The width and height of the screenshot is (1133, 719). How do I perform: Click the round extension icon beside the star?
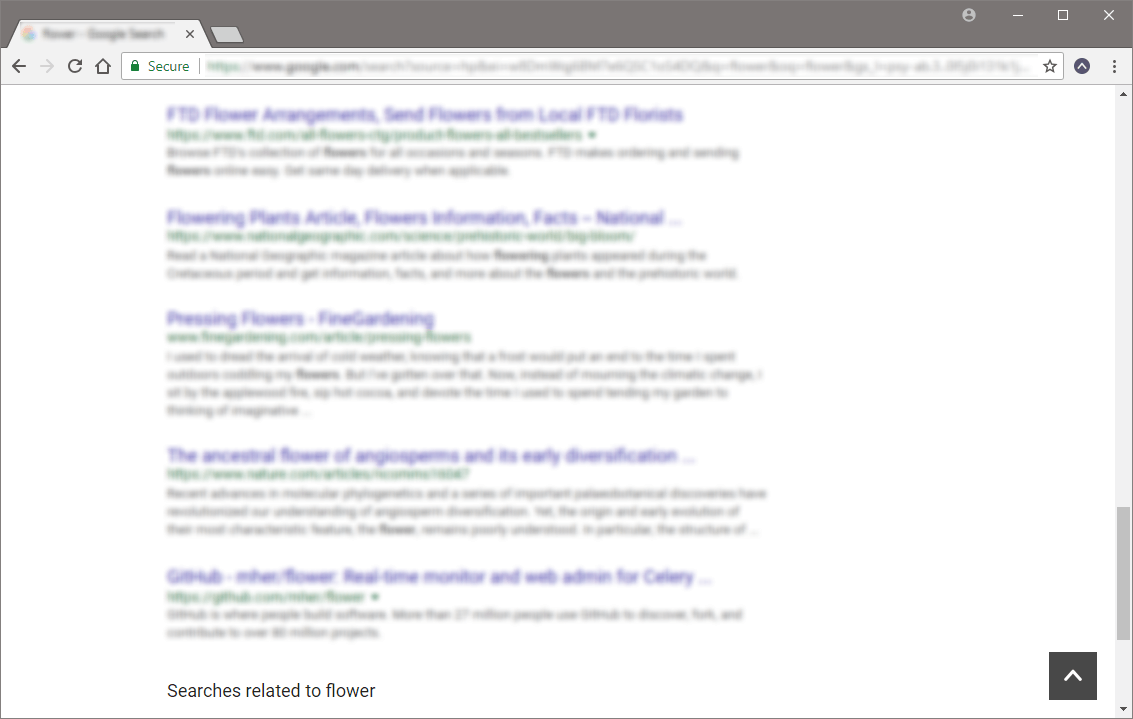coord(1082,66)
